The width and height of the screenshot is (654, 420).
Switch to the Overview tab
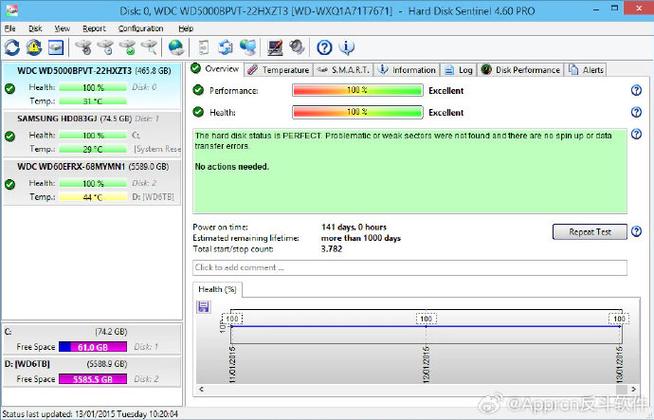[x=215, y=69]
